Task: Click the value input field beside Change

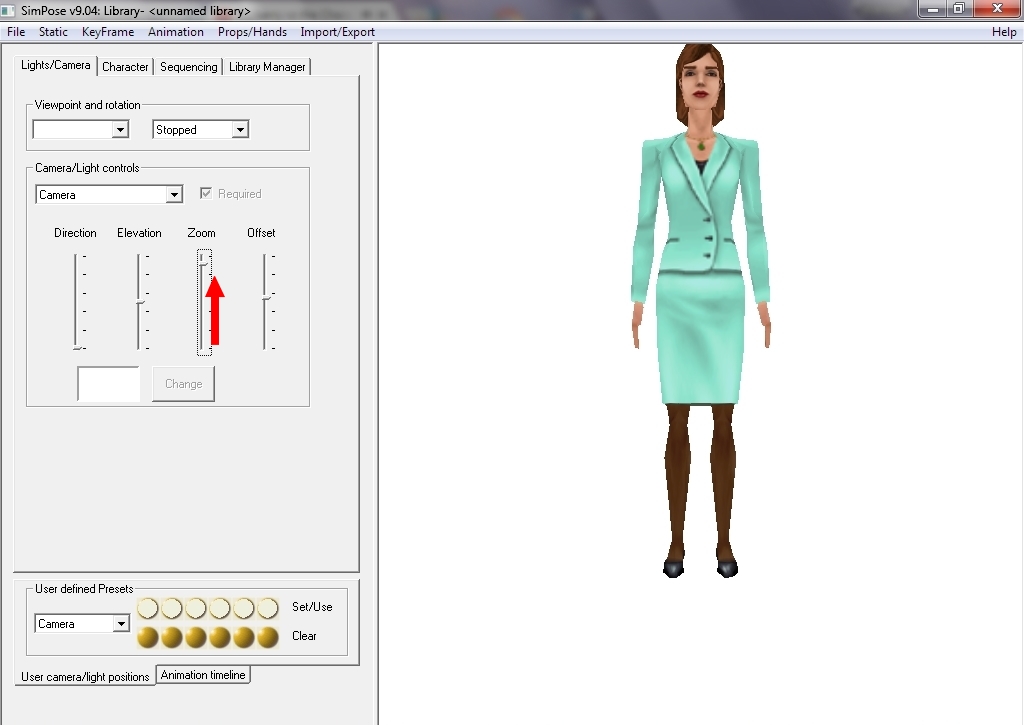Action: (109, 384)
